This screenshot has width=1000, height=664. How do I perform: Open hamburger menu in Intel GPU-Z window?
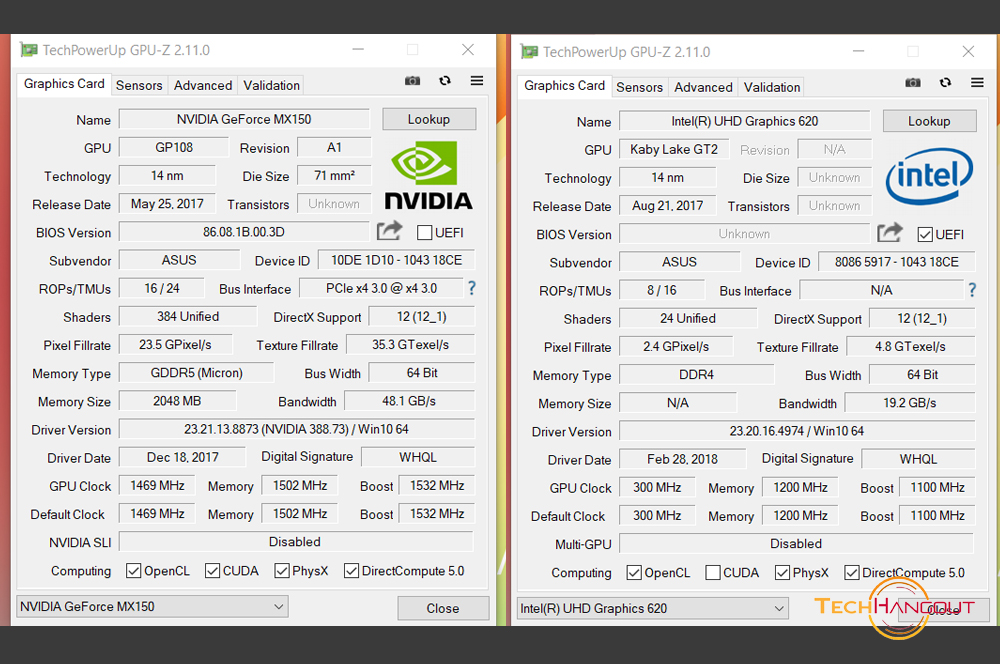point(977,83)
